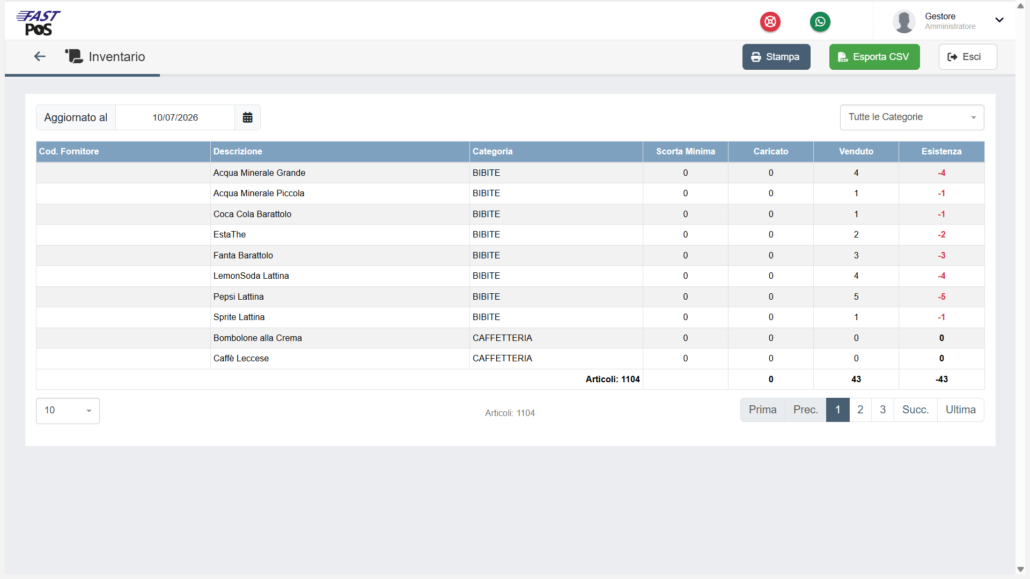Click the Stampa print button
1030x579 pixels.
click(776, 57)
